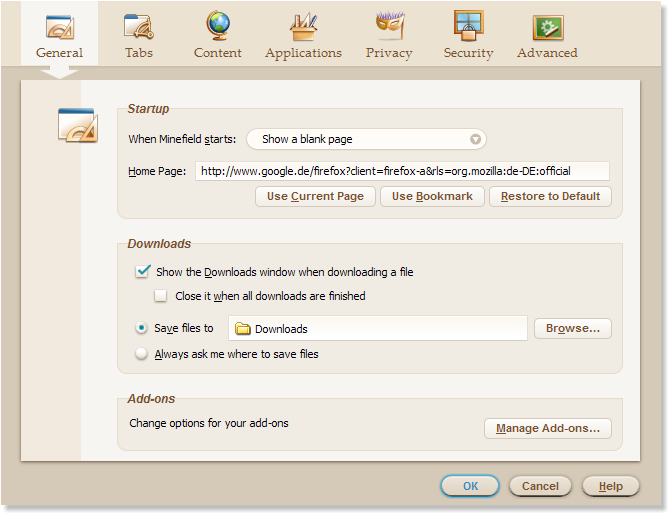Switch to the Advanced label
This screenshot has width=672, height=516.
[547, 53]
